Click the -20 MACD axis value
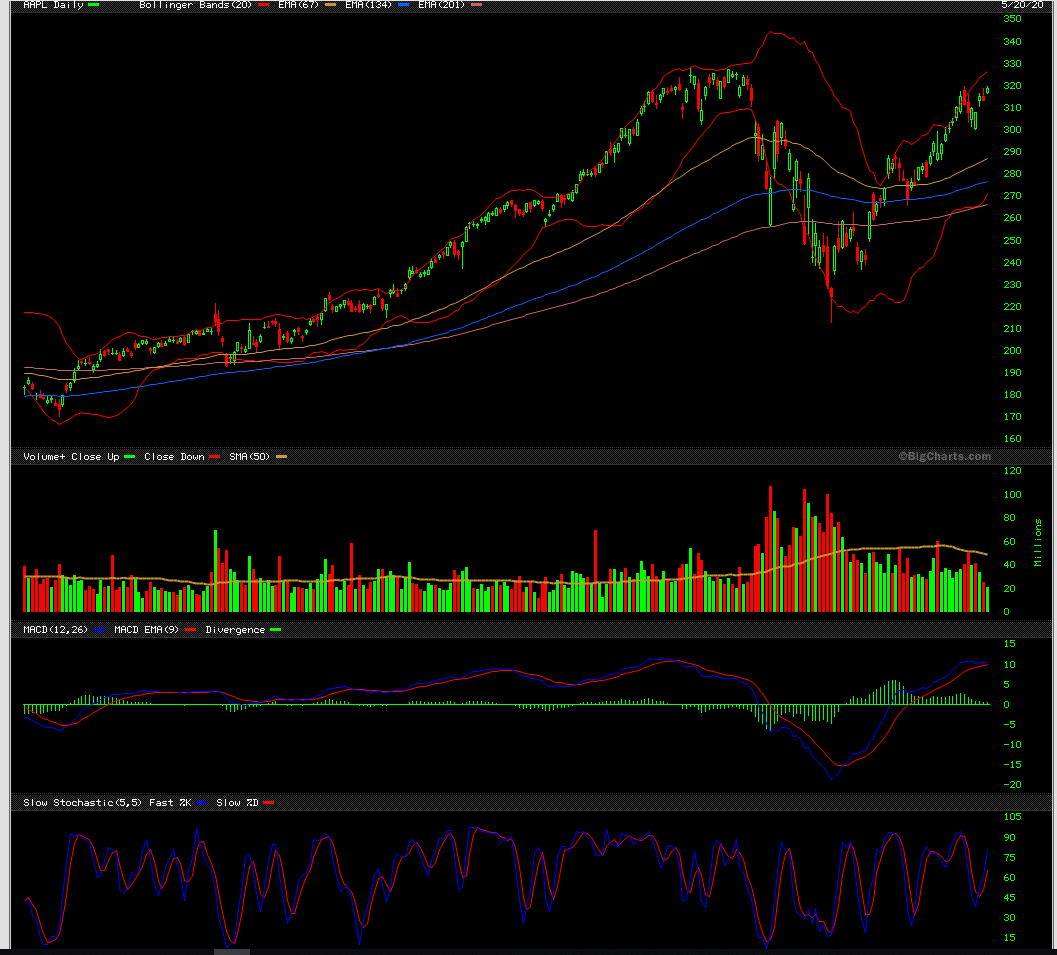 click(x=1012, y=784)
